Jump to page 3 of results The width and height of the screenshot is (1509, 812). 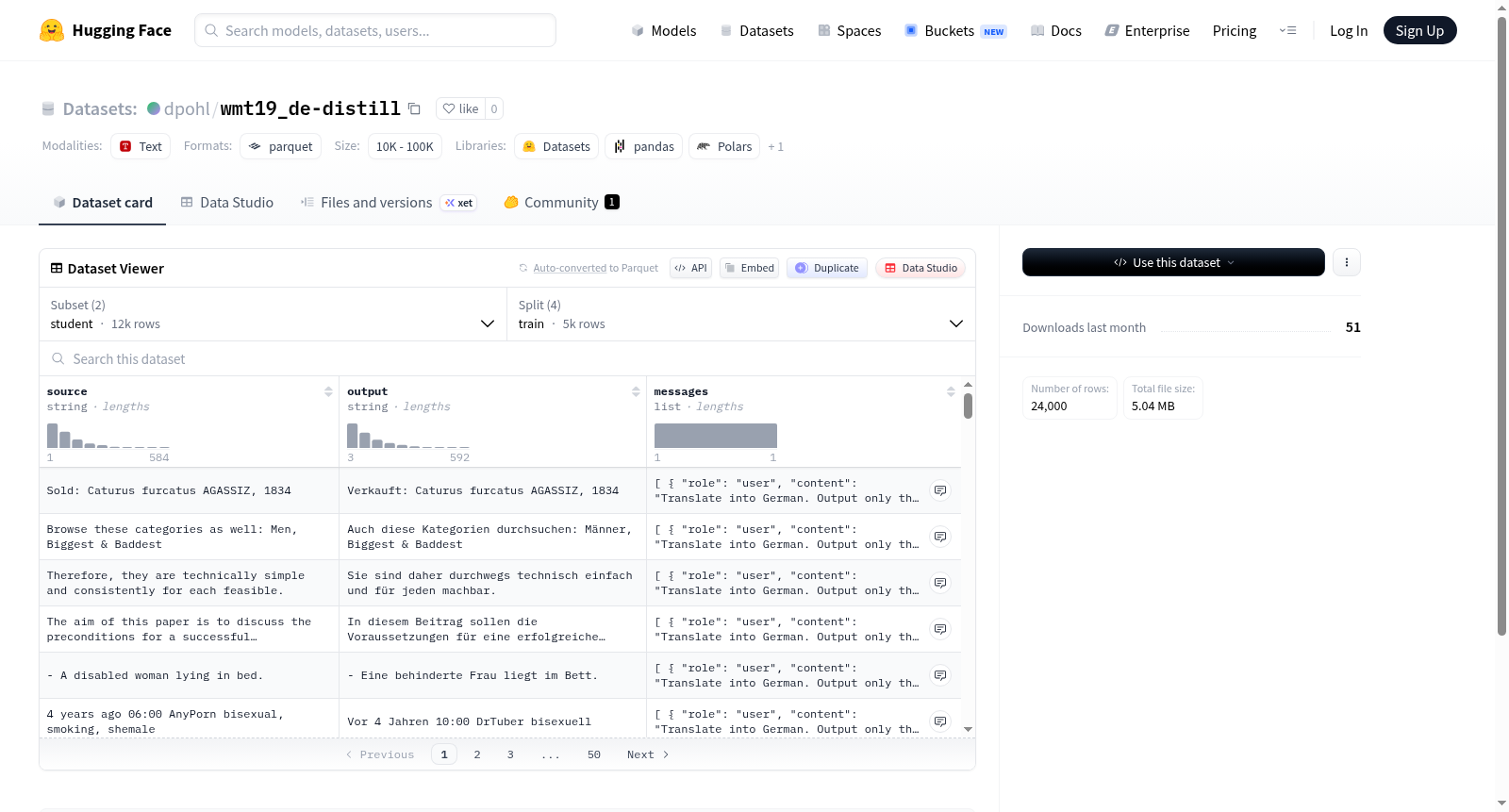(510, 754)
